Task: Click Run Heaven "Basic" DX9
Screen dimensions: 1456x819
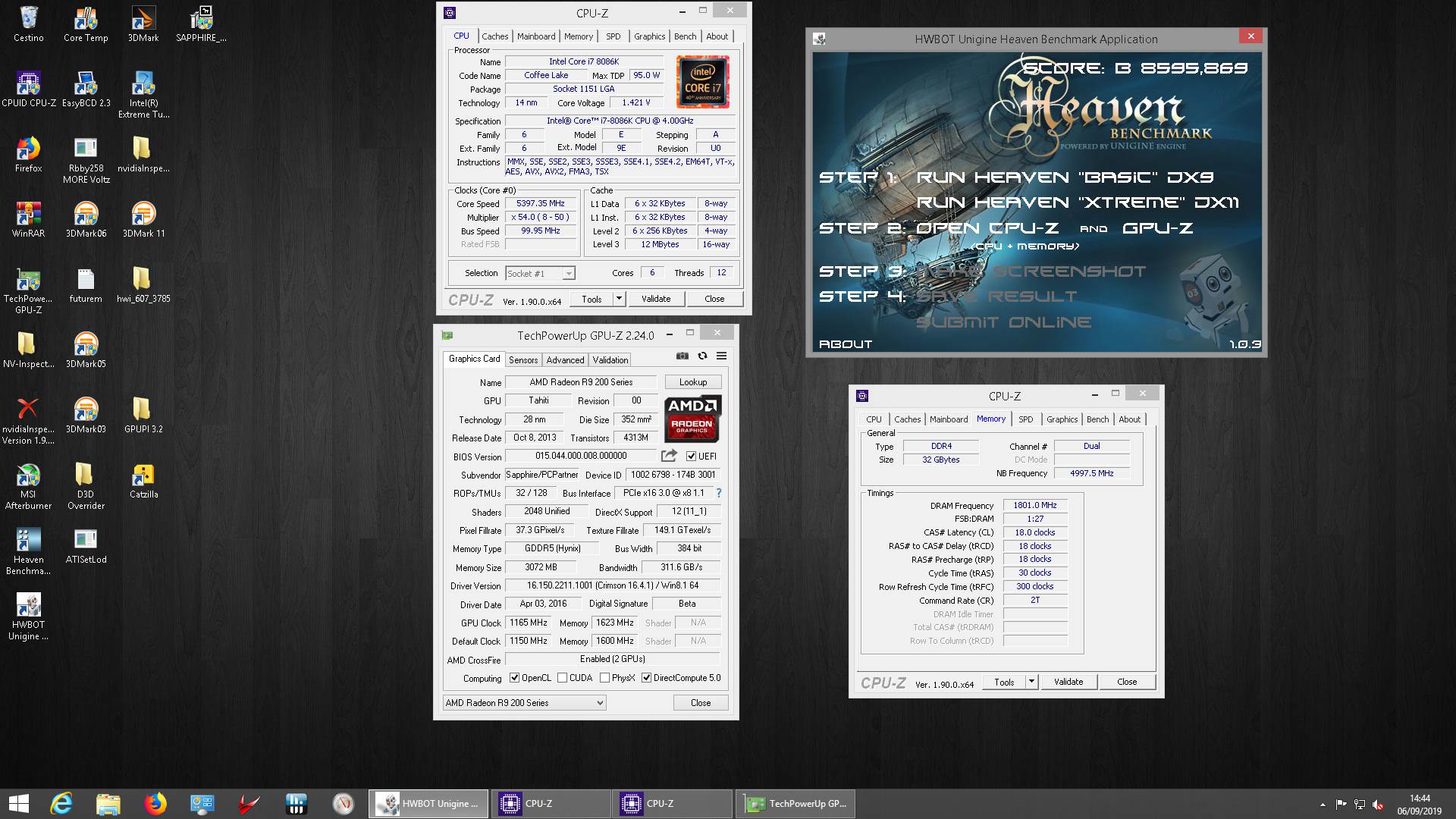Action: (x=1065, y=177)
